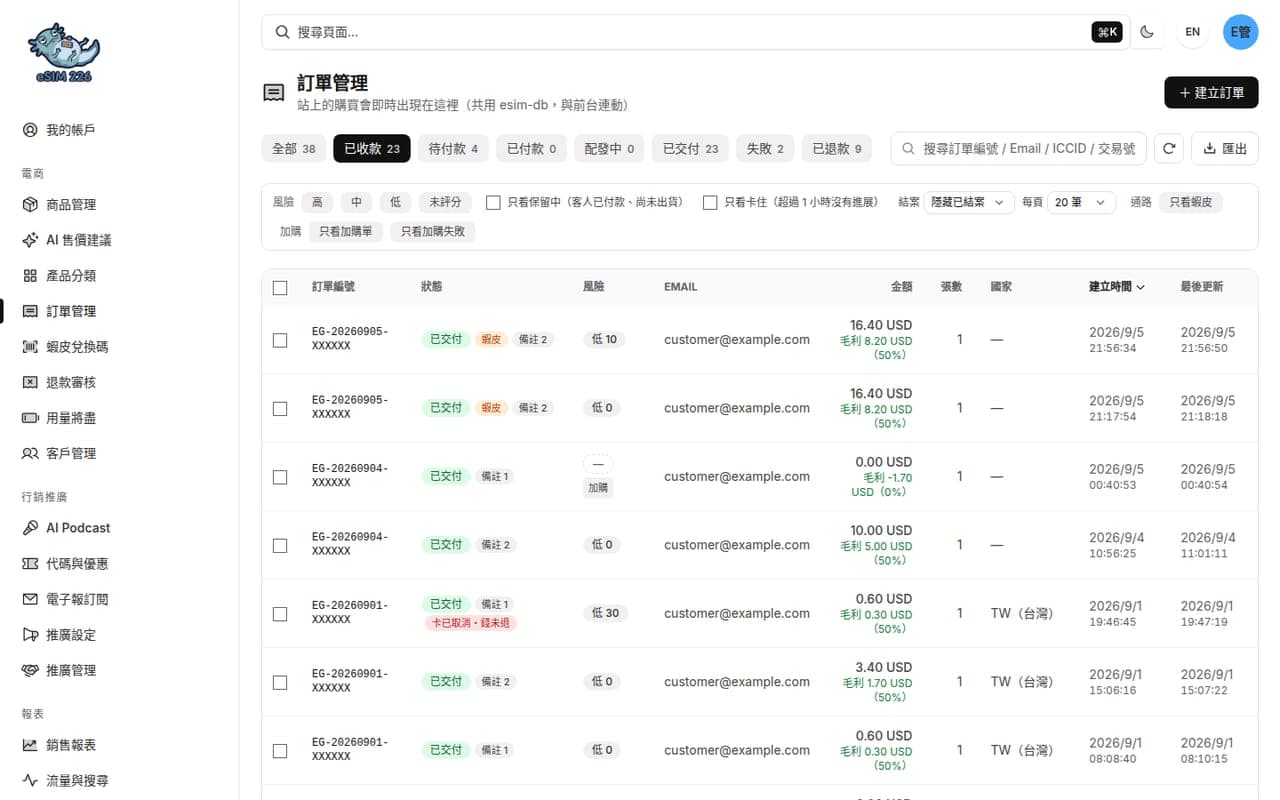Screen dimensions: 1280x800
Task: Switch to 待付款 4 tab
Action: click(453, 149)
